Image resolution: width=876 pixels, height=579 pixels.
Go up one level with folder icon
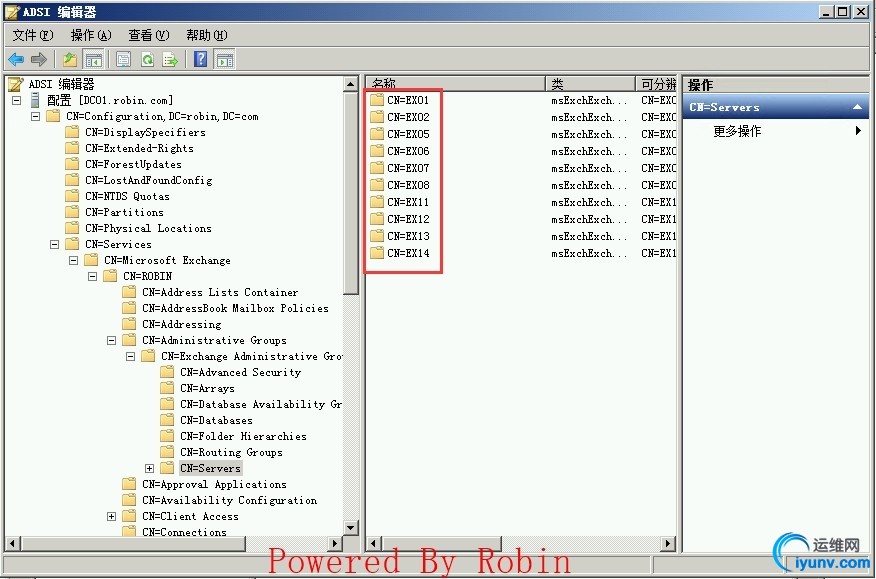point(70,59)
